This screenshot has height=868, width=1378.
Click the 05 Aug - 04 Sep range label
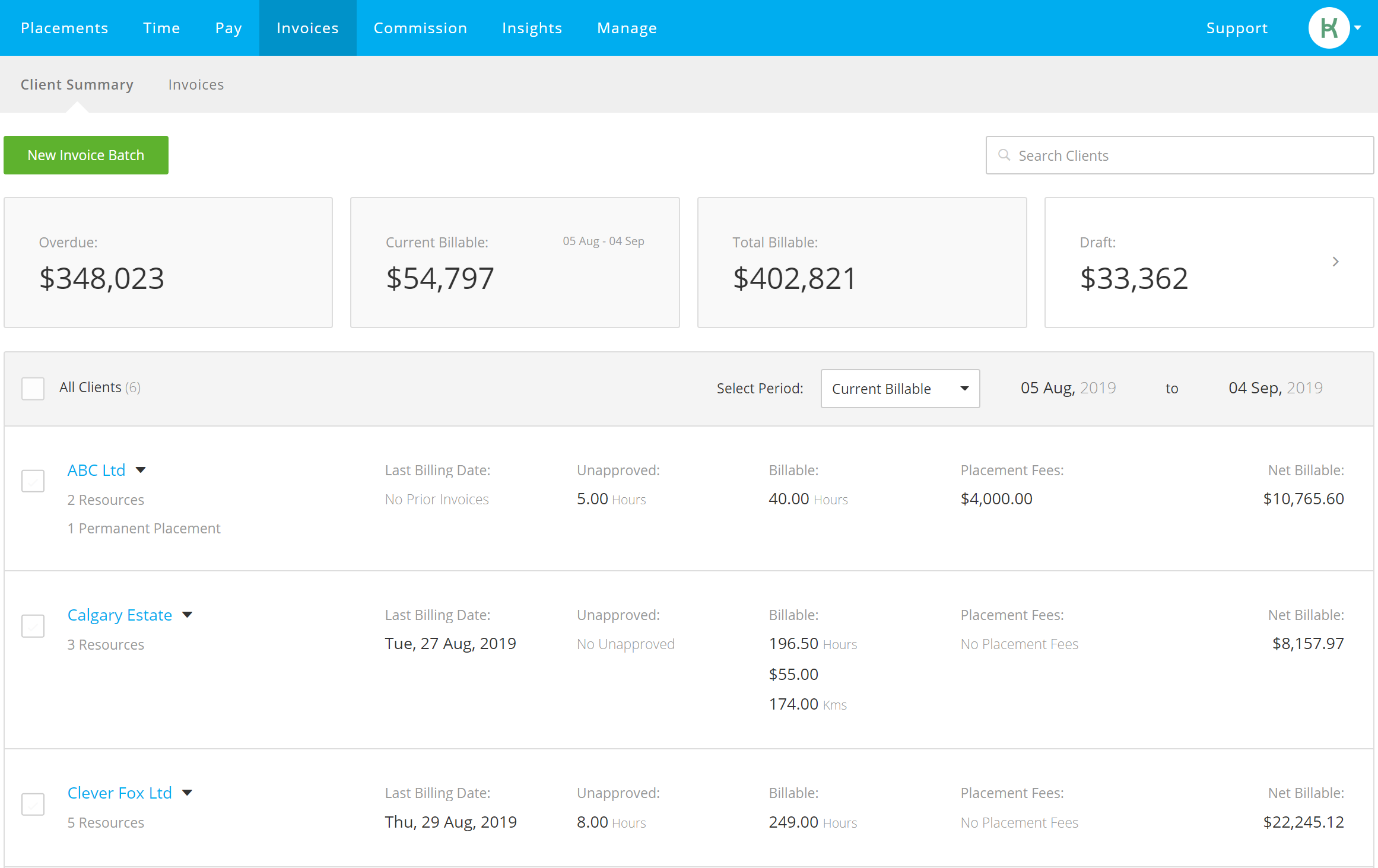(x=604, y=241)
